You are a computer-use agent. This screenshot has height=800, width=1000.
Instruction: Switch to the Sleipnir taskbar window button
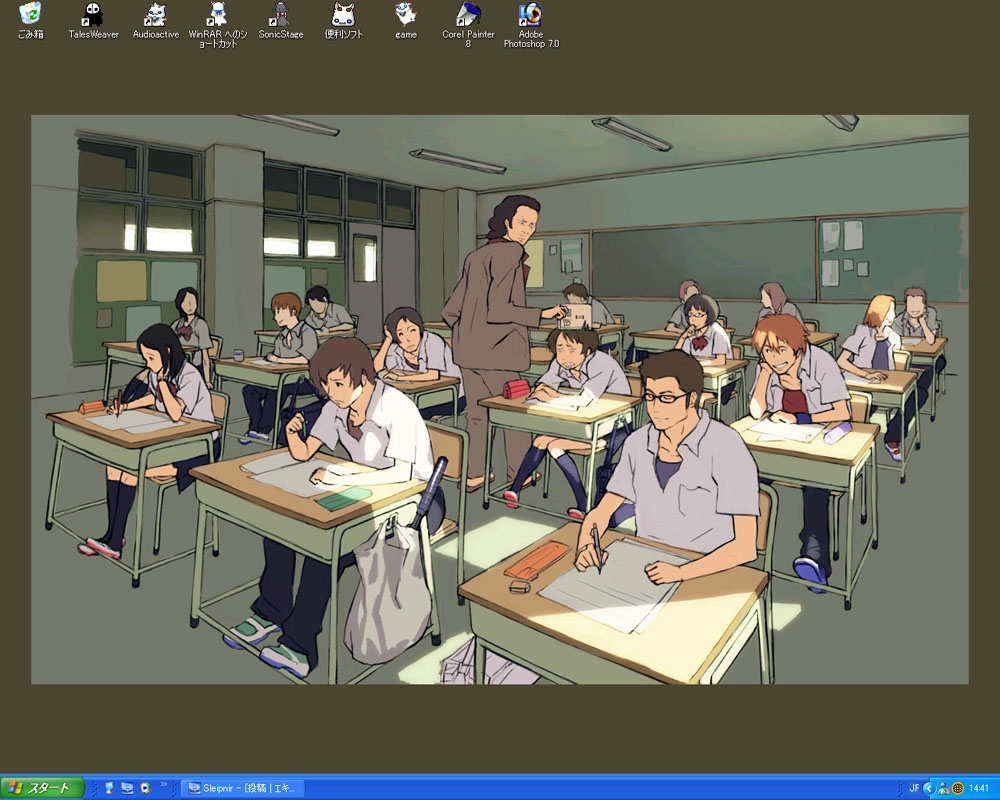point(243,789)
